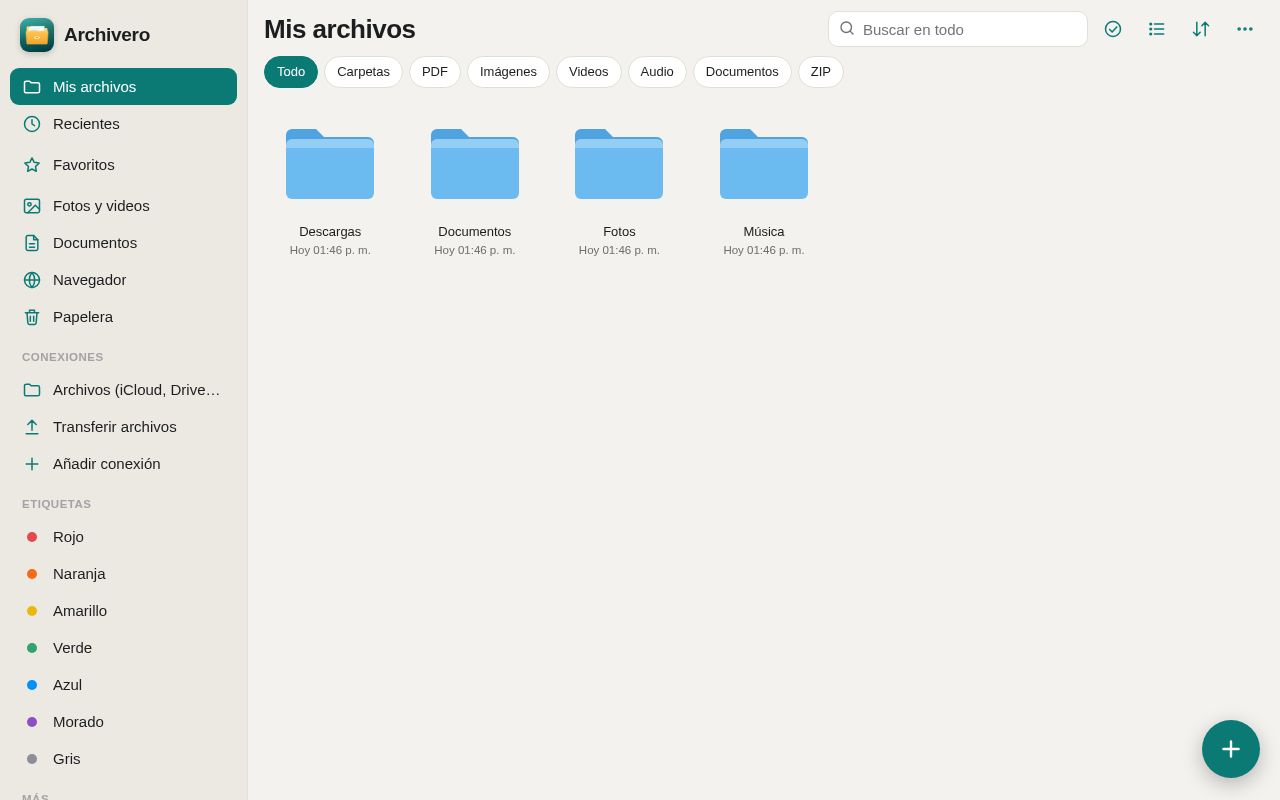Open the sort order arrows icon
Viewport: 1280px width, 800px height.
point(1201,29)
